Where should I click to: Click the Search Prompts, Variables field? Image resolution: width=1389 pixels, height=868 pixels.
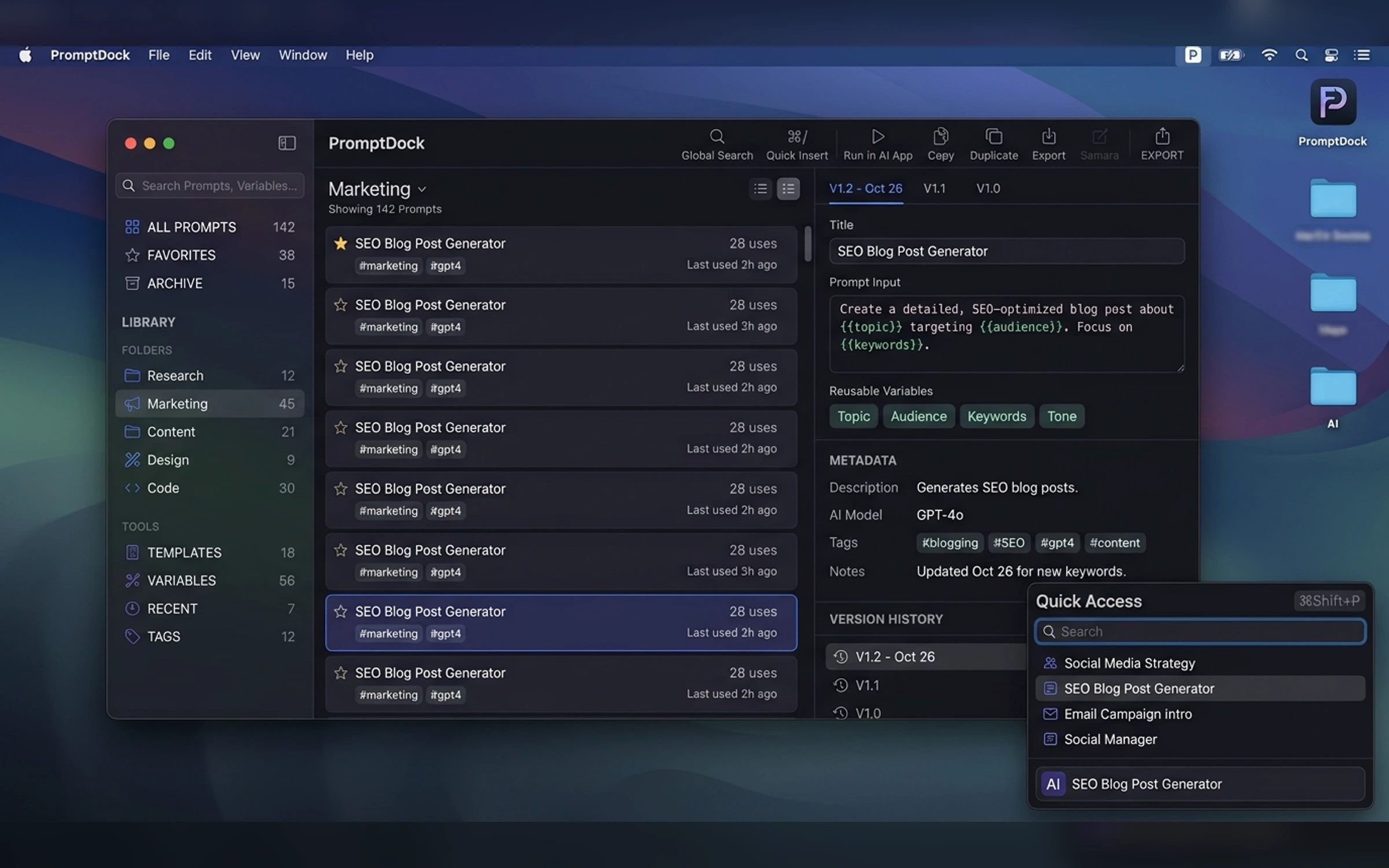click(210, 186)
